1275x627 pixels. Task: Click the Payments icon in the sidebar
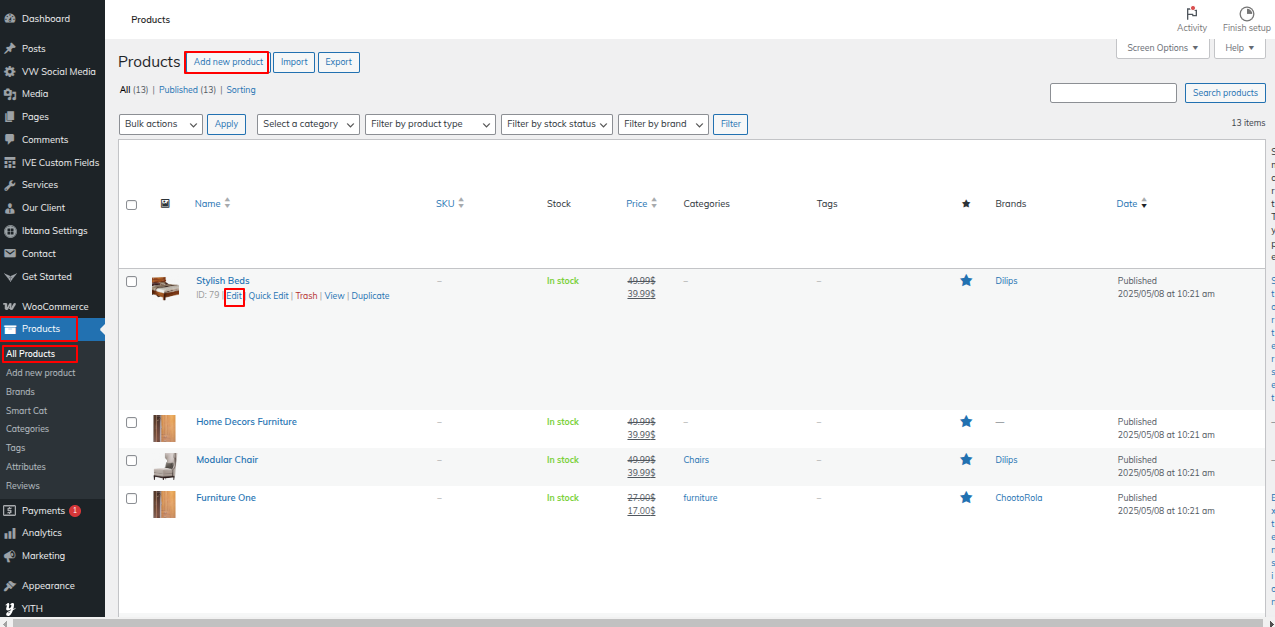coord(10,511)
